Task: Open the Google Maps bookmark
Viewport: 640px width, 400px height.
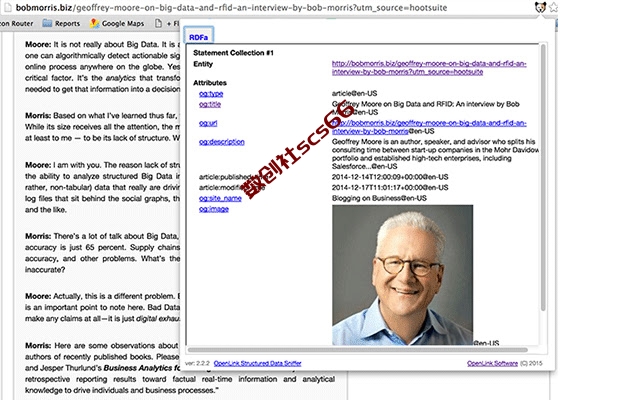Action: click(117, 23)
